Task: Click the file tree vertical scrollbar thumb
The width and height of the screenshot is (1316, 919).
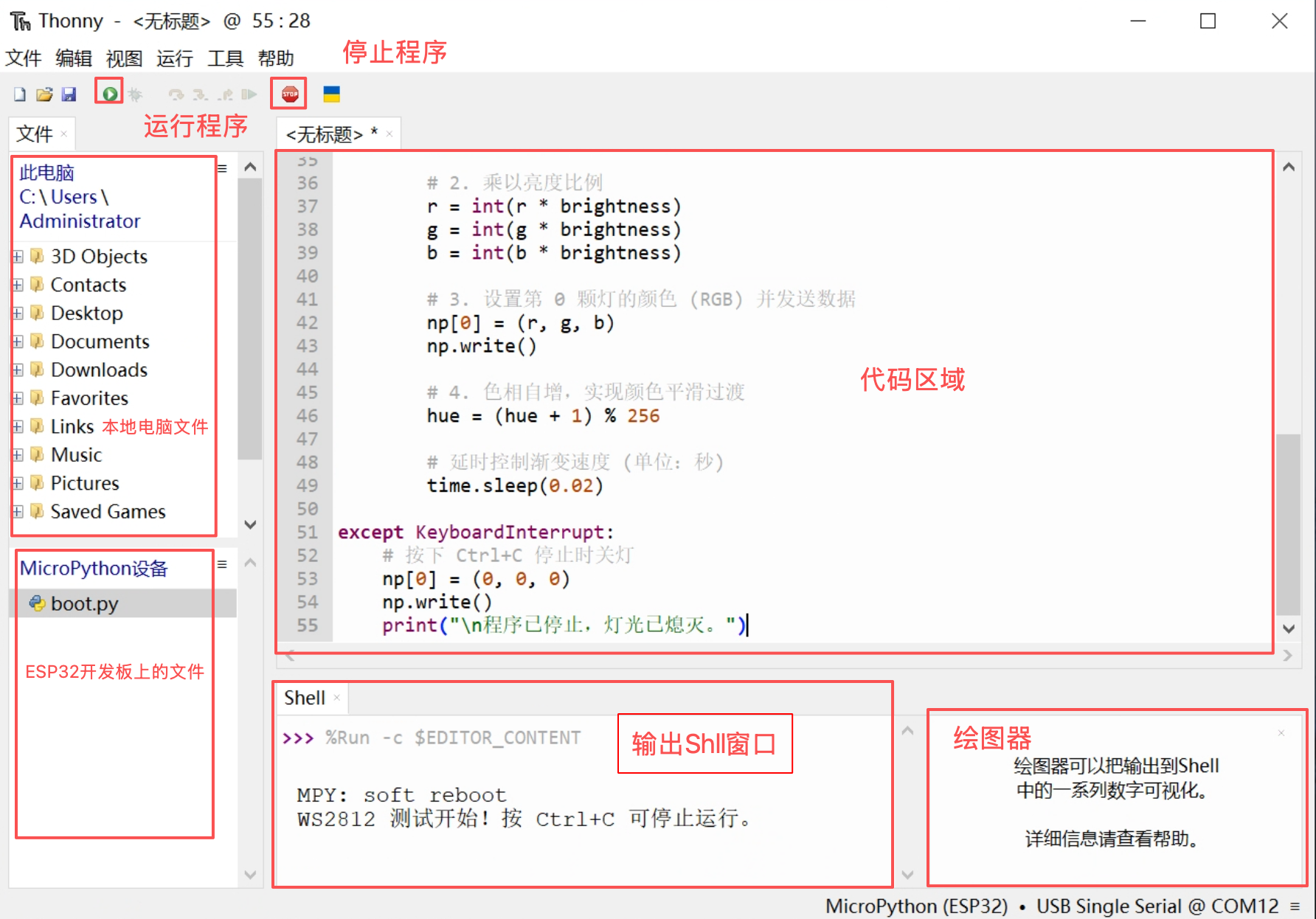Action: click(250, 319)
